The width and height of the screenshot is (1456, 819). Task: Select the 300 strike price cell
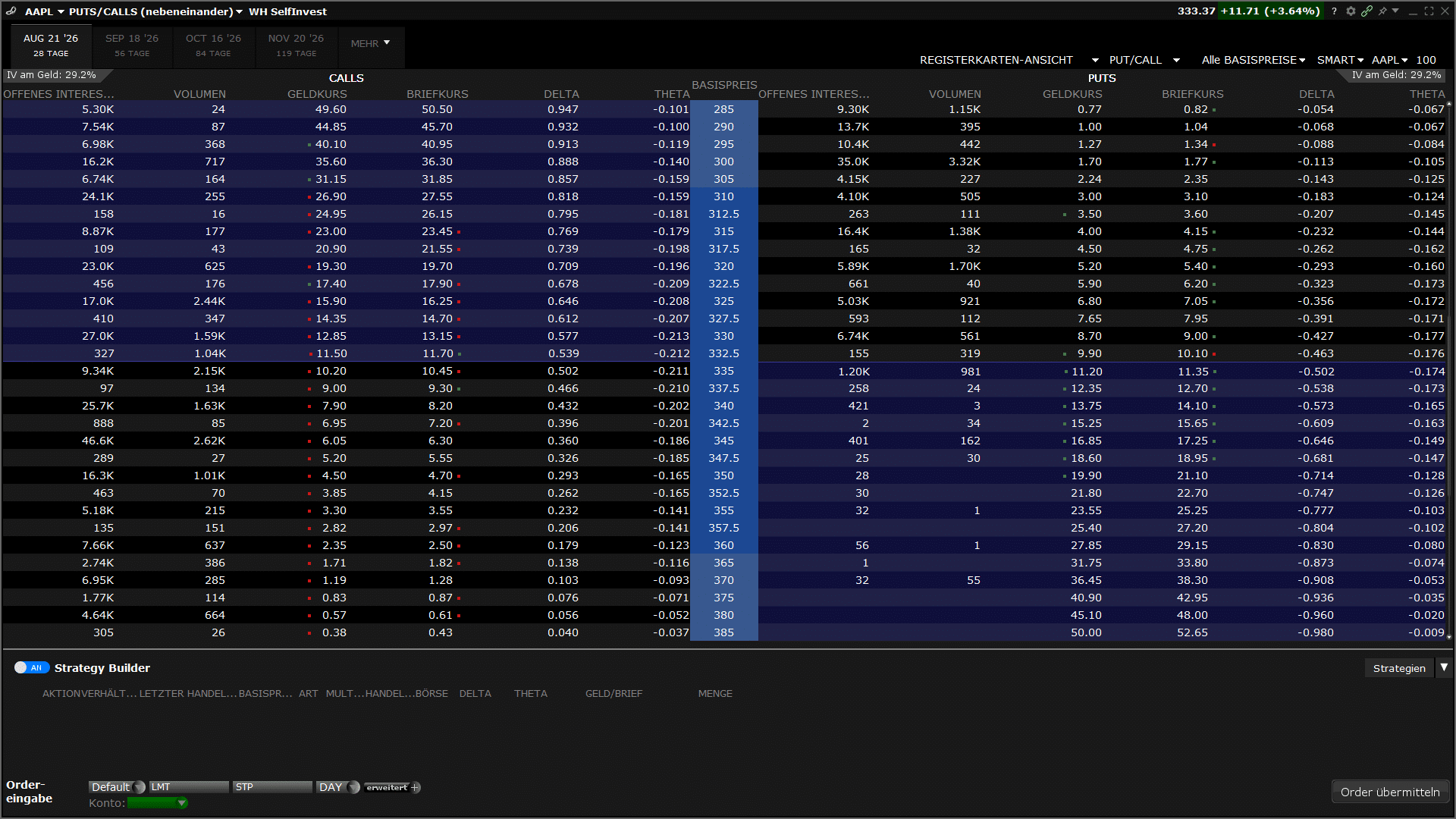pyautogui.click(x=724, y=162)
